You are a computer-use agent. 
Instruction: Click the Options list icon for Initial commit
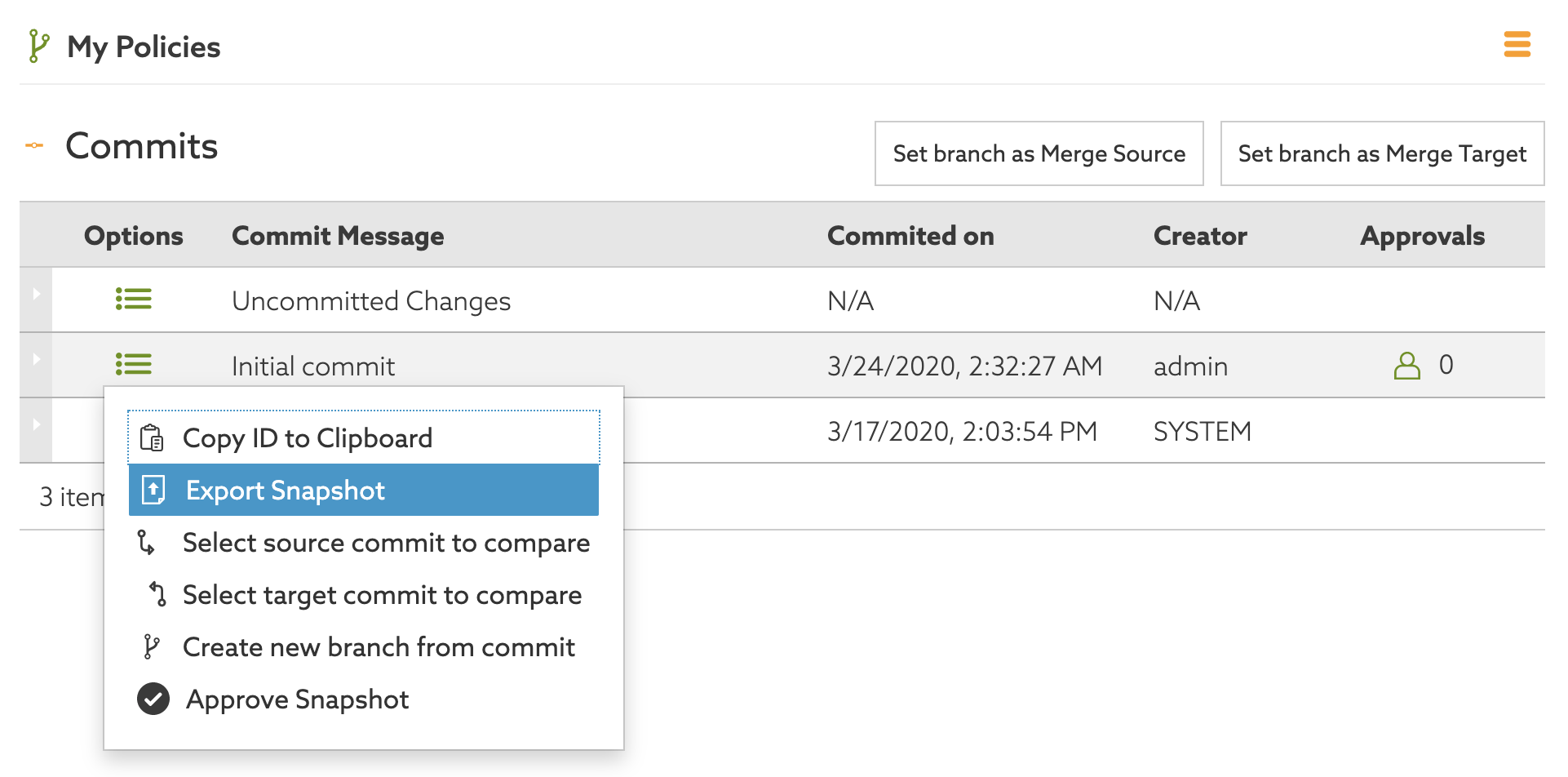tap(134, 365)
